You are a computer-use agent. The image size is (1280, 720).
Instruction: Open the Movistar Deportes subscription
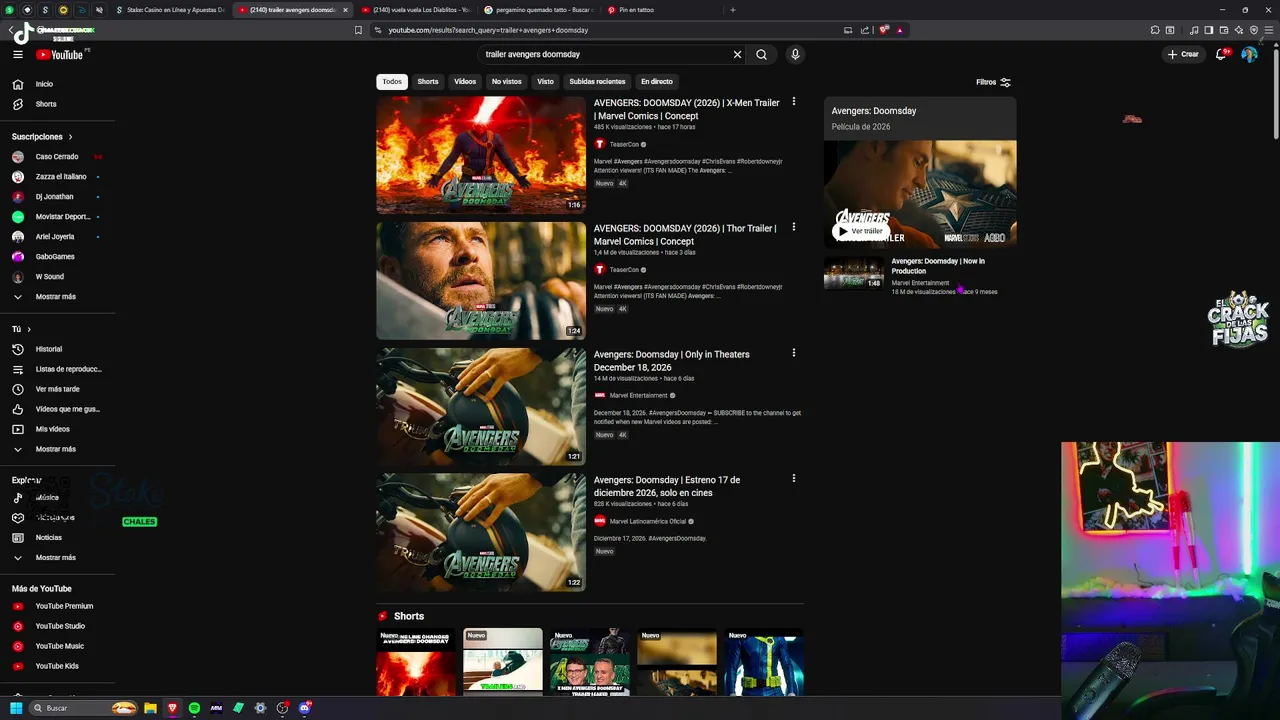[x=63, y=216]
